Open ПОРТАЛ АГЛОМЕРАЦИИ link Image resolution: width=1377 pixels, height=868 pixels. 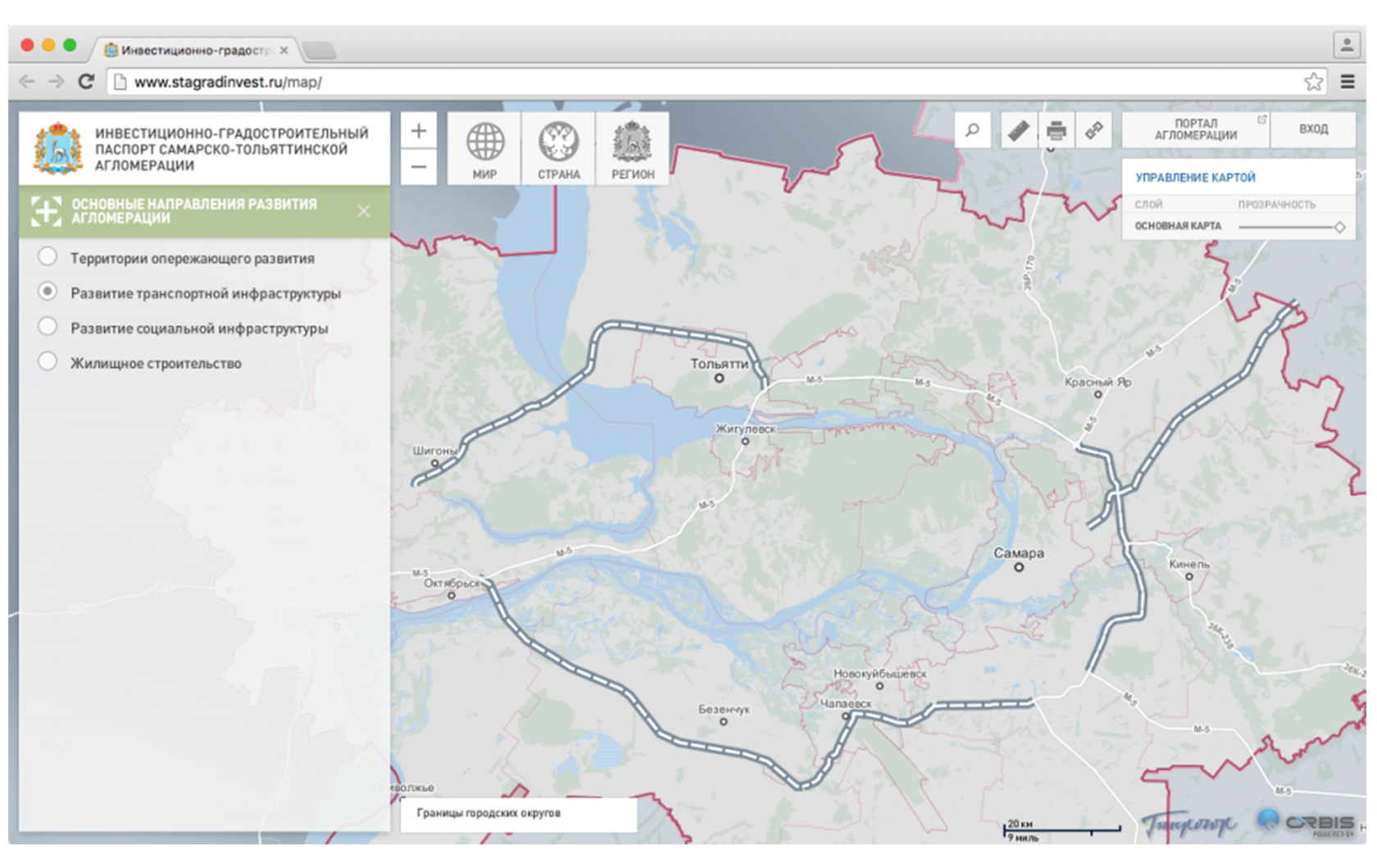(1196, 130)
